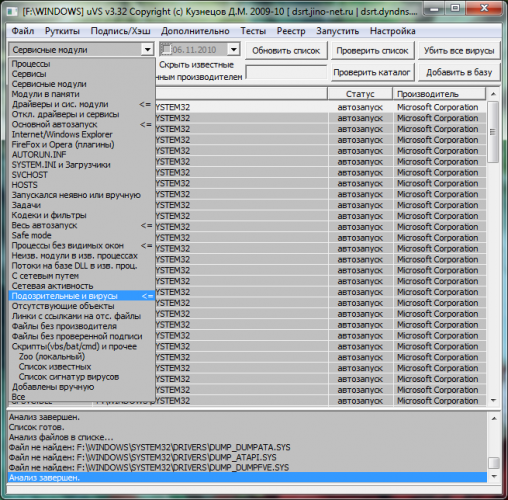The width and height of the screenshot is (508, 500).
Task: Choose SYSTEM.INI и Загрузчики entry
Action: pyautogui.click(x=82, y=165)
